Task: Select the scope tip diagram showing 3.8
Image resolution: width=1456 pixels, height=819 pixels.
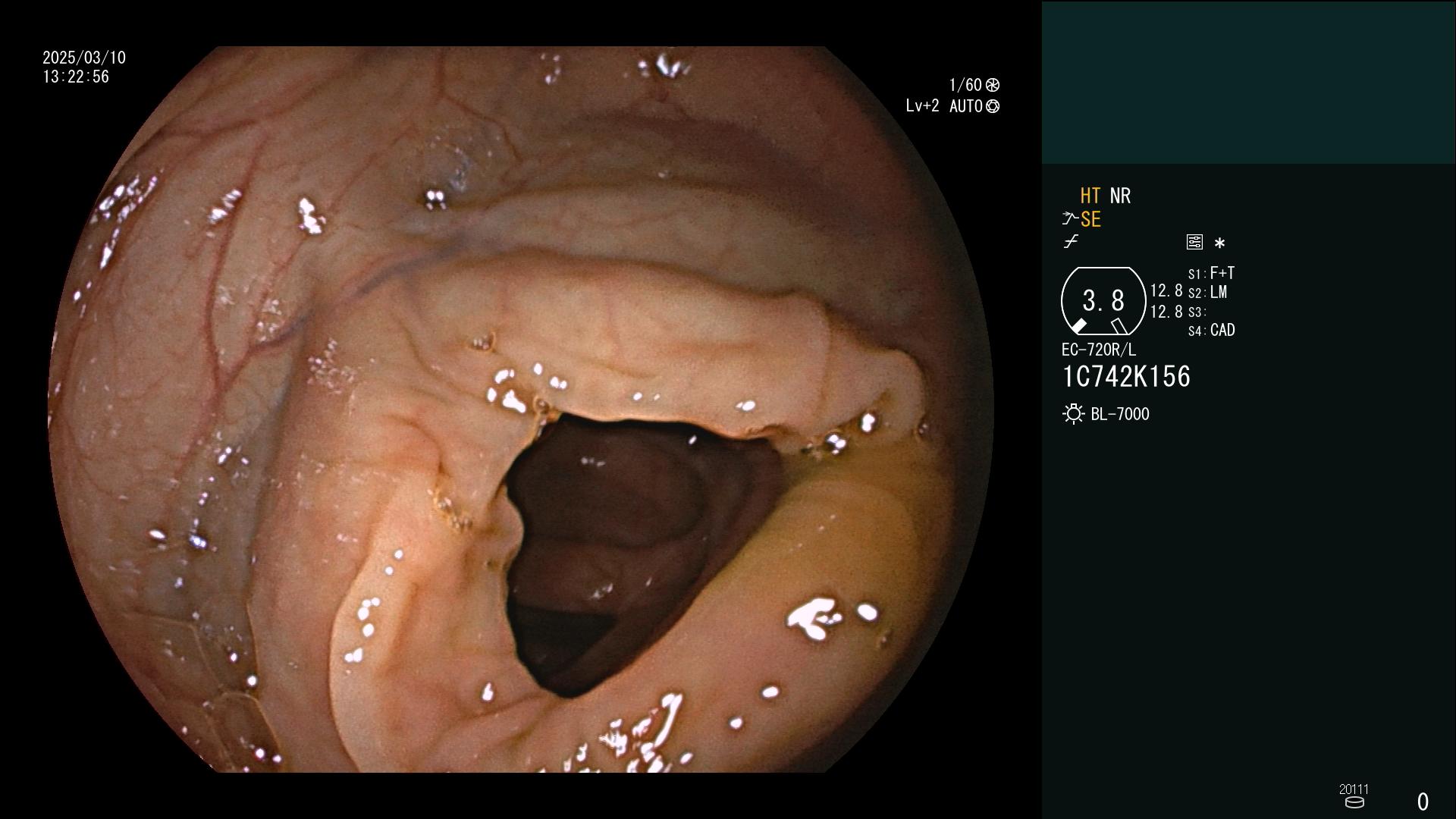Action: [x=1103, y=301]
